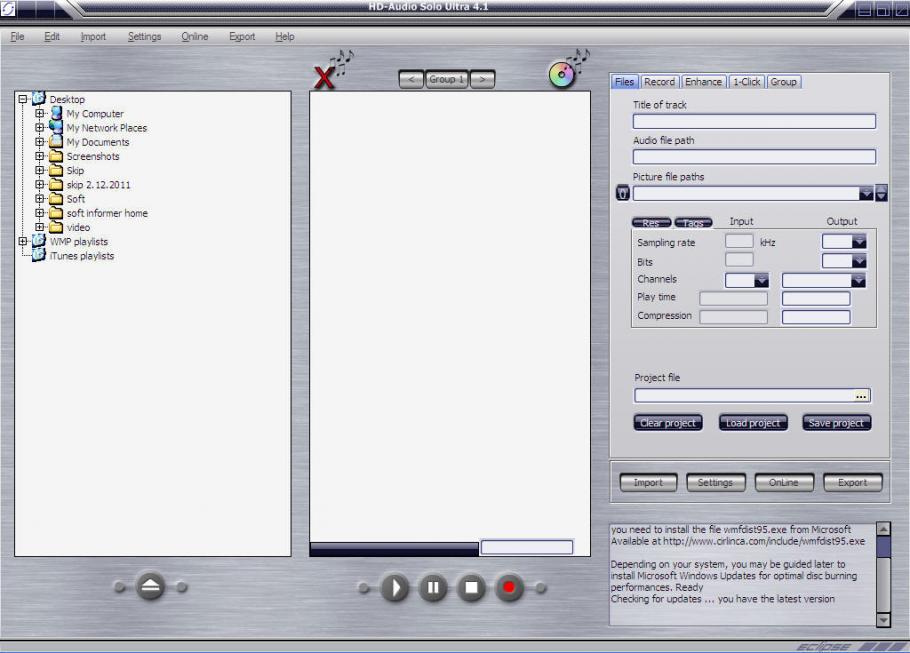Collapse the Desktop tree node
This screenshot has width=910, height=653.
[23, 99]
